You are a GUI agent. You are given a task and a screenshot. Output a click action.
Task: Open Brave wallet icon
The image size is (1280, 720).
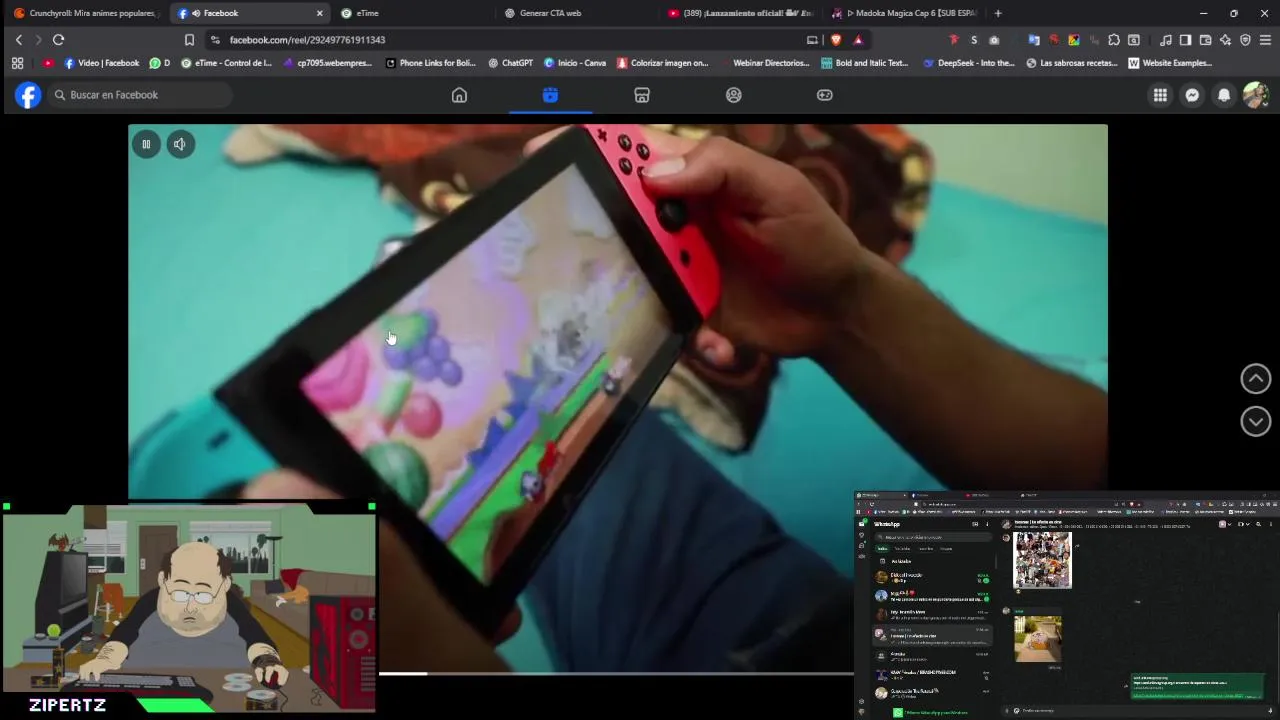point(1205,40)
